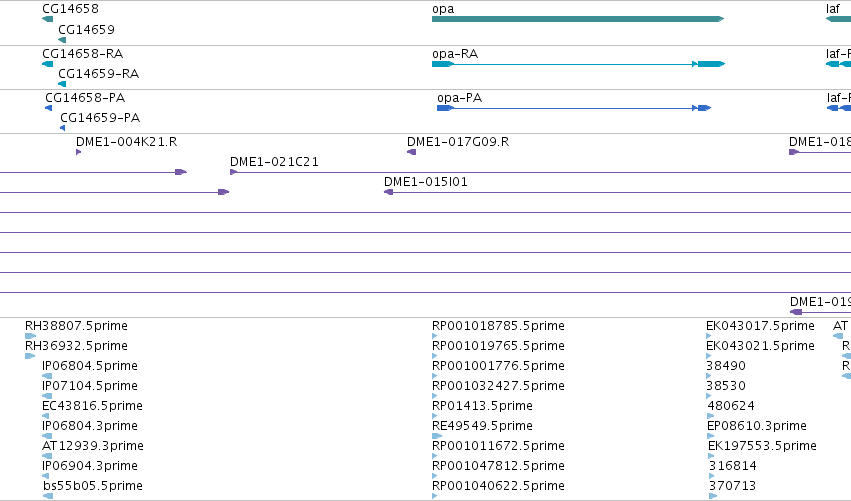Image resolution: width=851 pixels, height=501 pixels.
Task: Select the EP08610.3prime feature label
Action: [757, 426]
